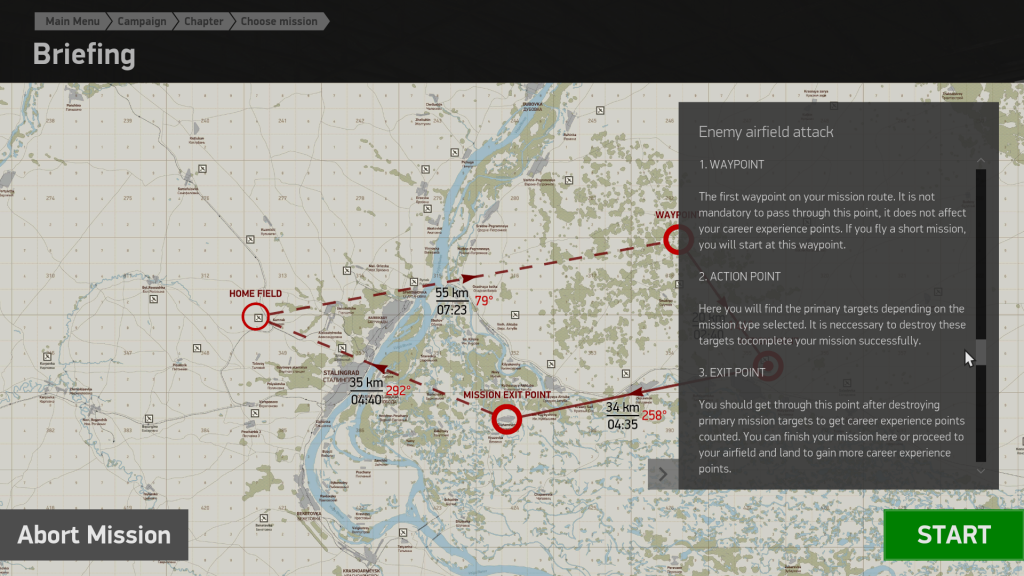This screenshot has height=576, width=1024.
Task: Collapse the mission description panel
Action: [662, 473]
